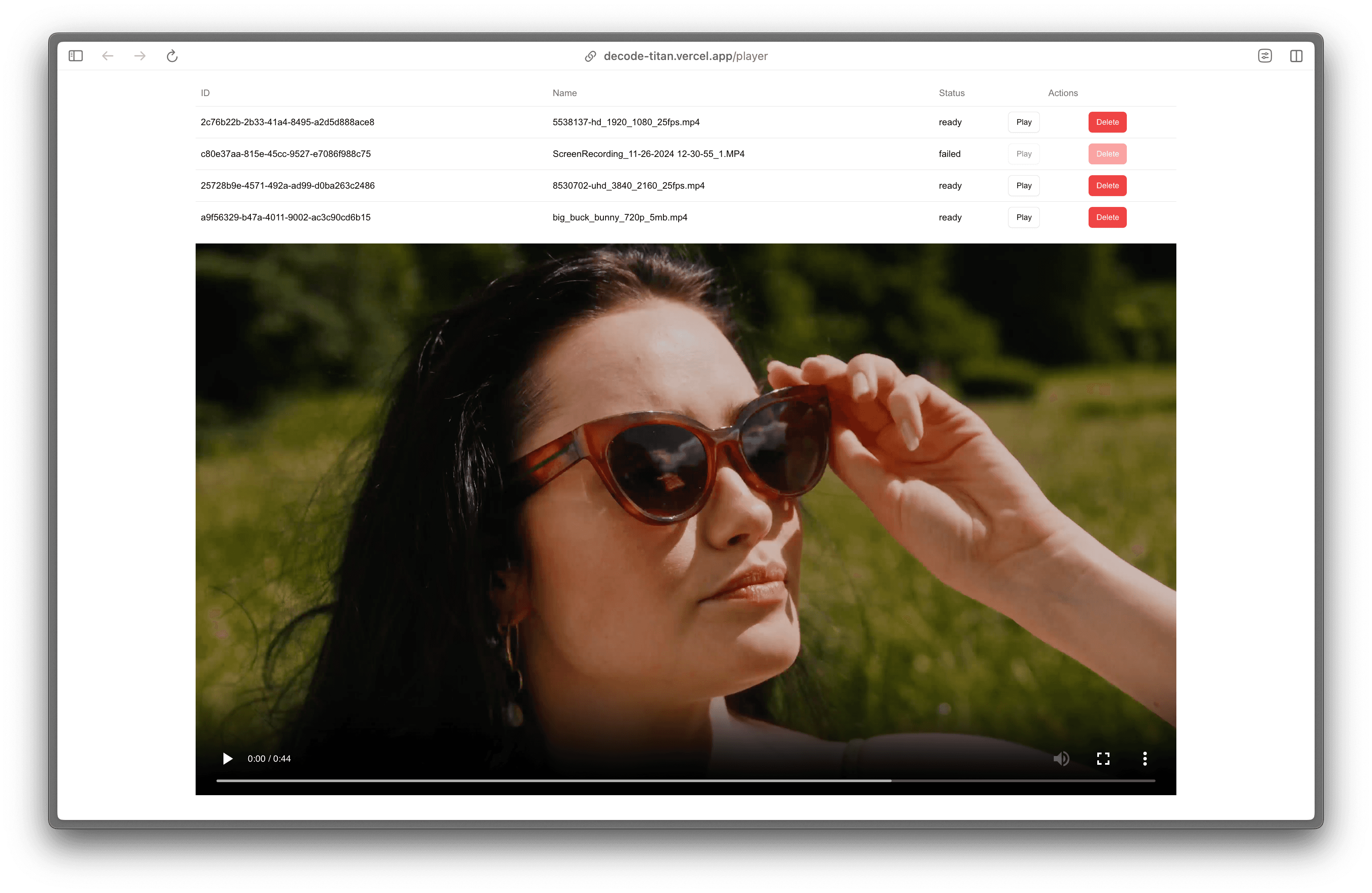This screenshot has width=1372, height=893.
Task: Click the Name column header
Action: click(x=564, y=93)
